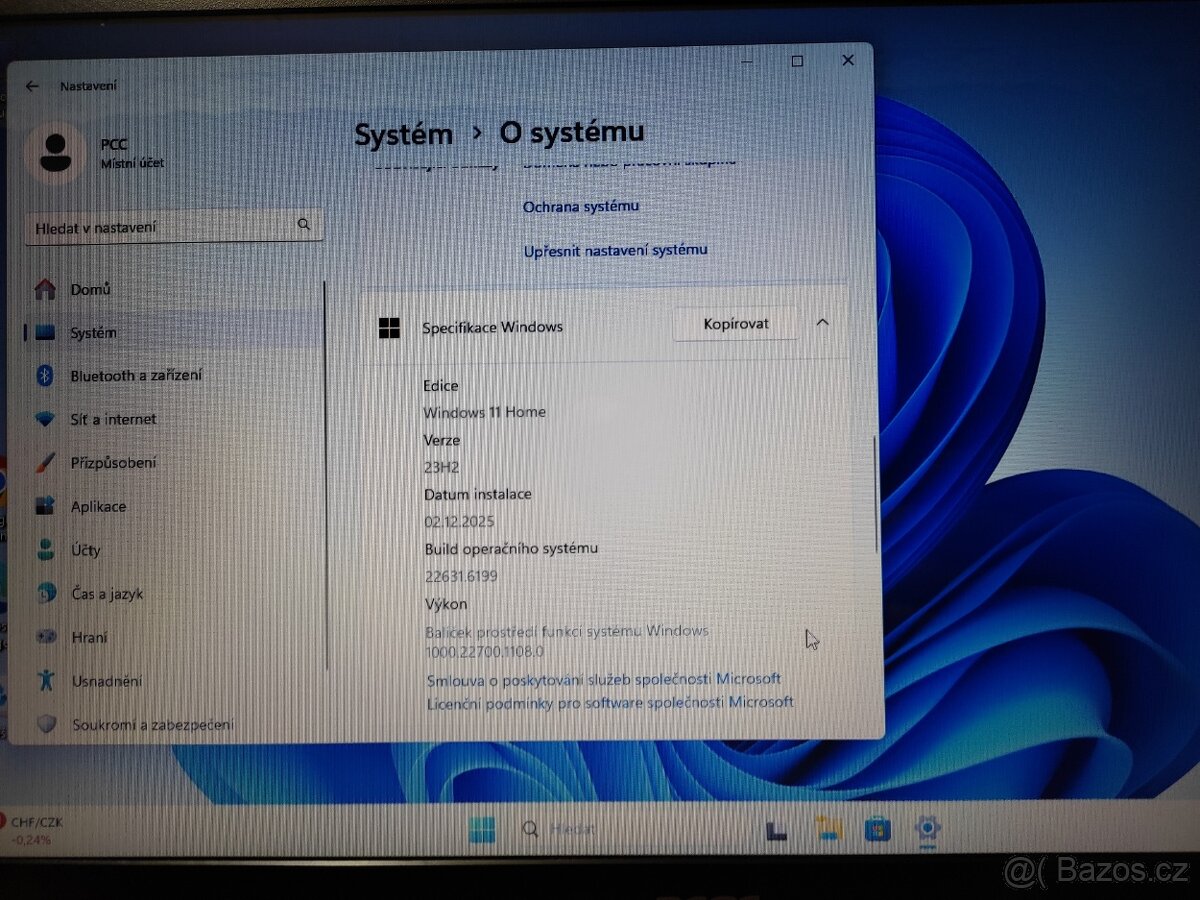Open Upřesnit nastavení systému link

tap(615, 250)
